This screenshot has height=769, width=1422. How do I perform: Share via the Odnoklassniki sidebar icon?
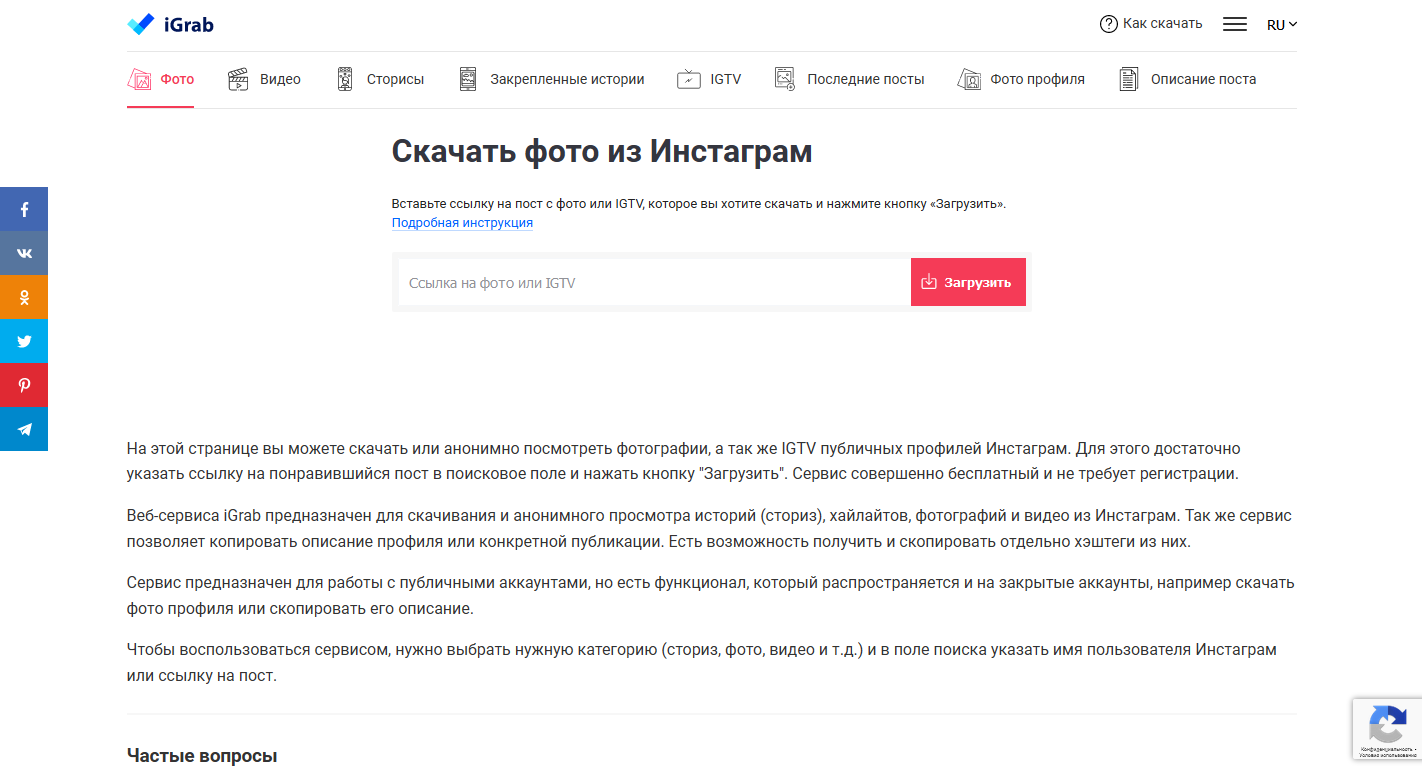pyautogui.click(x=24, y=297)
